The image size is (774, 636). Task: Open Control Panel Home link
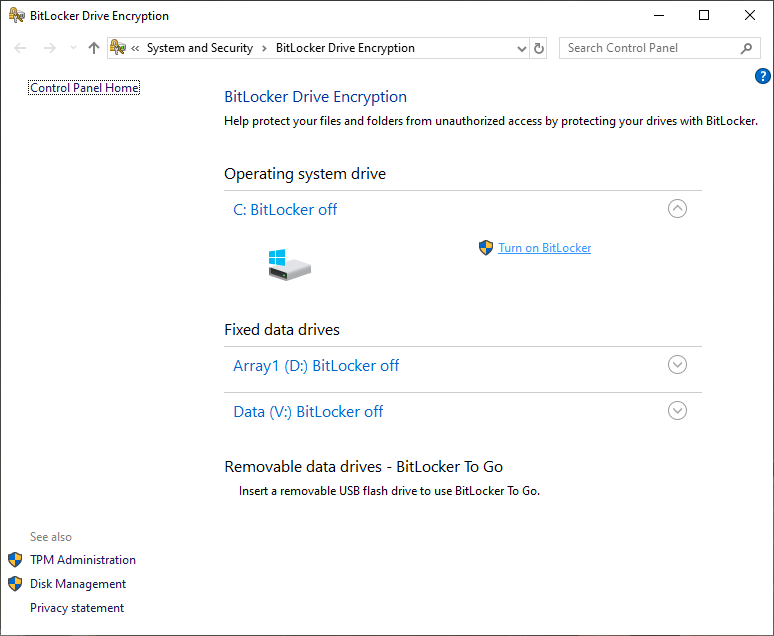click(84, 88)
